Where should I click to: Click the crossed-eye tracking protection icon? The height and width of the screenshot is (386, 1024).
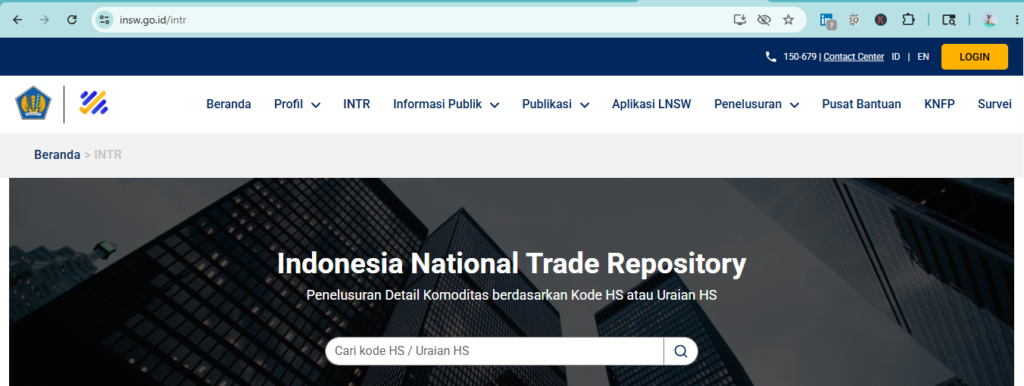pyautogui.click(x=763, y=20)
